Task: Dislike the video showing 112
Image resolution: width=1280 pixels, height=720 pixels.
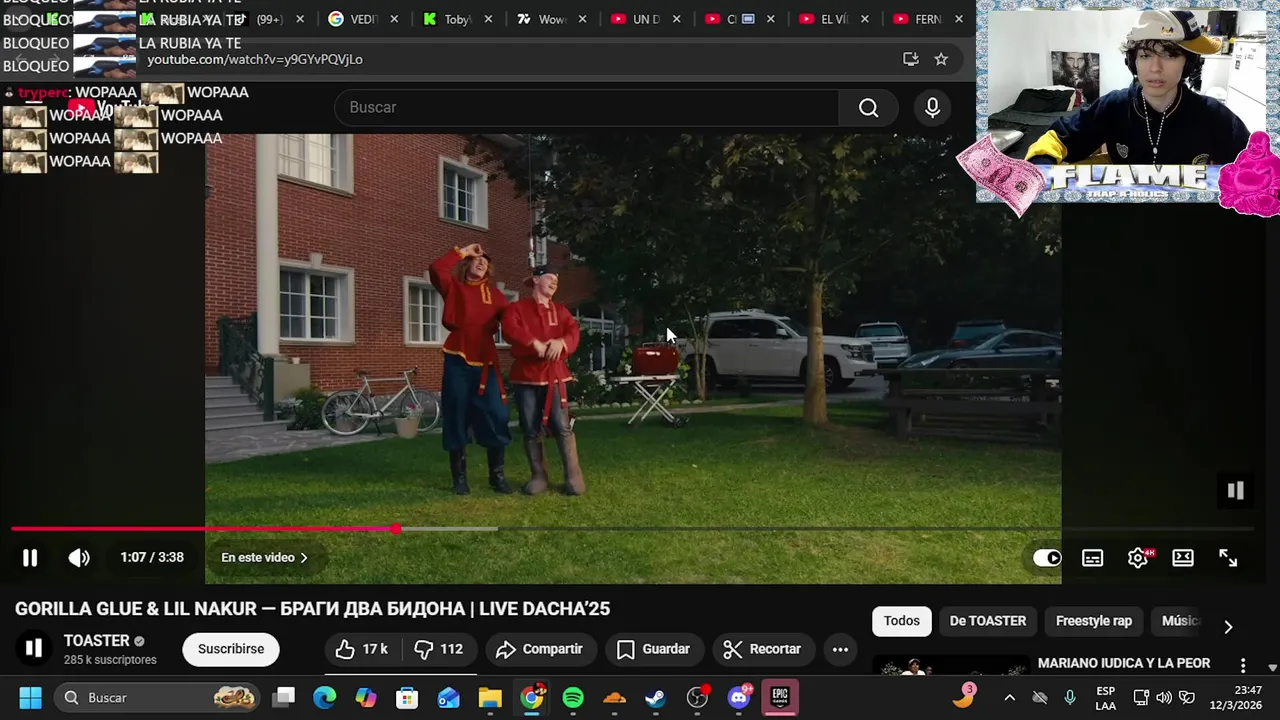Action: 439,649
